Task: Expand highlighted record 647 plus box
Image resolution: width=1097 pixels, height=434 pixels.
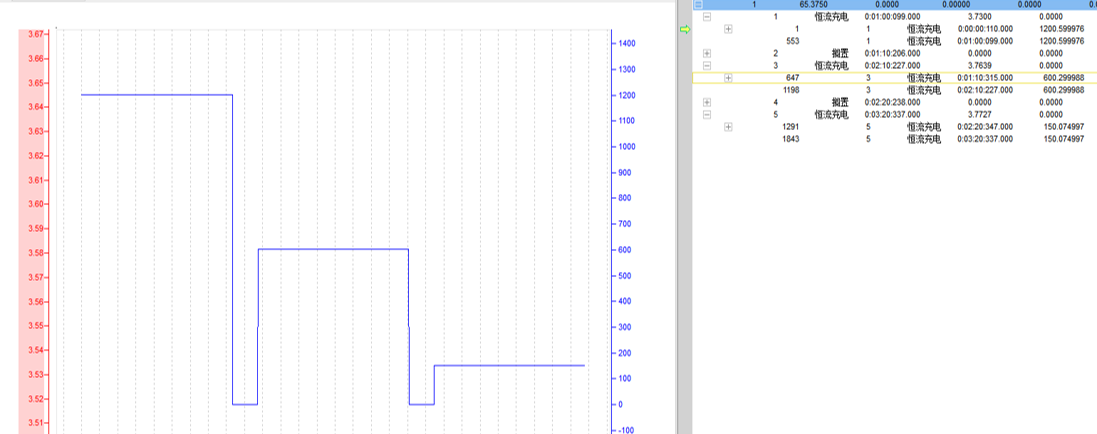Action: (728, 77)
